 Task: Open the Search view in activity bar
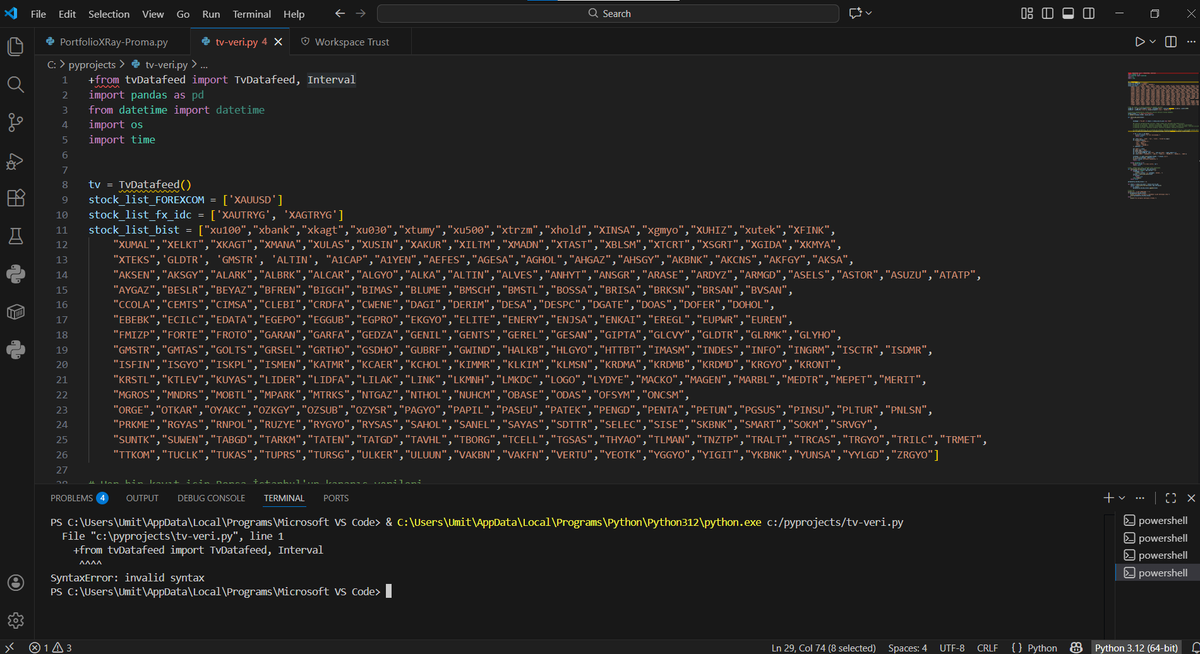tap(15, 85)
